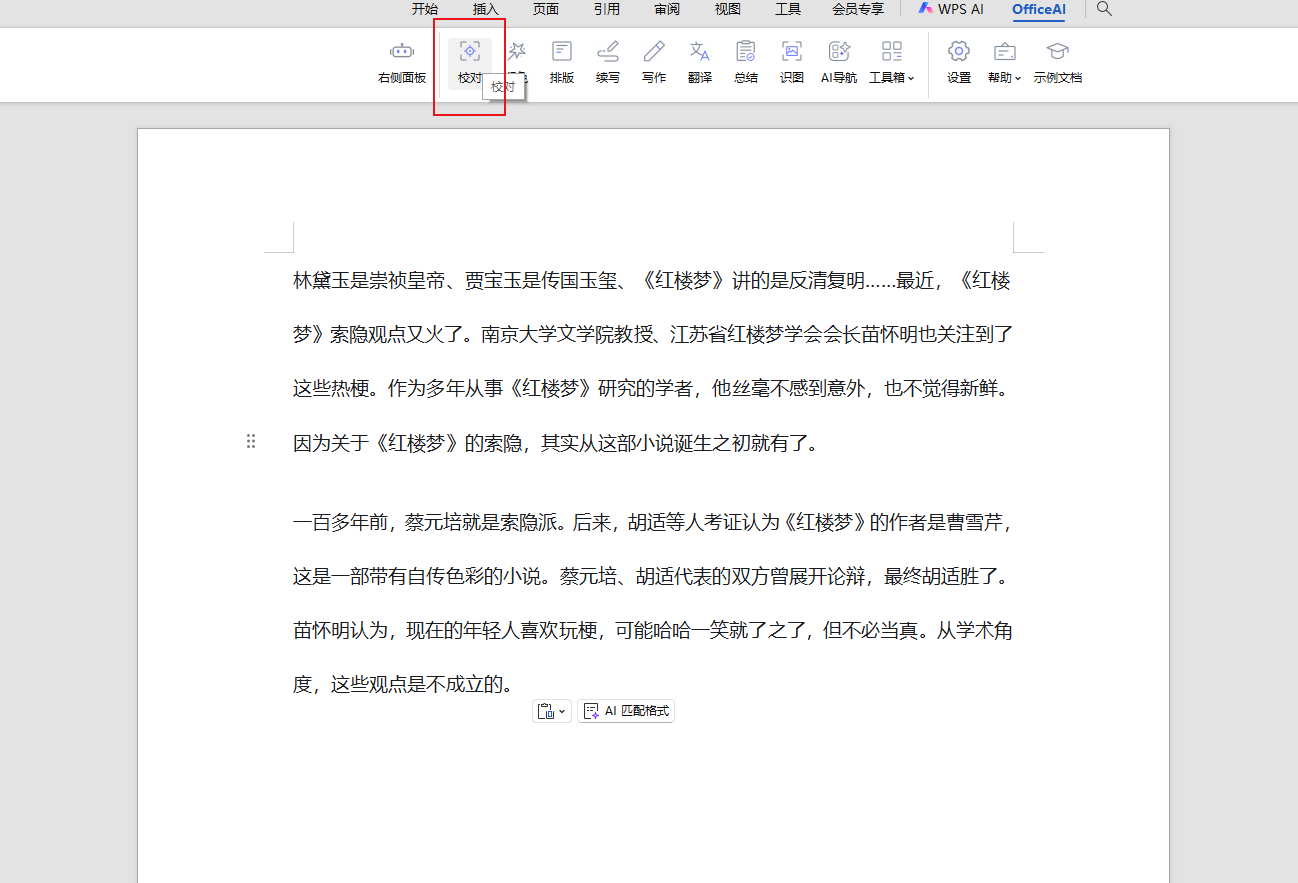Viewport: 1298px width, 883px height.
Task: Click the paragraph drag handle
Action: (x=251, y=441)
